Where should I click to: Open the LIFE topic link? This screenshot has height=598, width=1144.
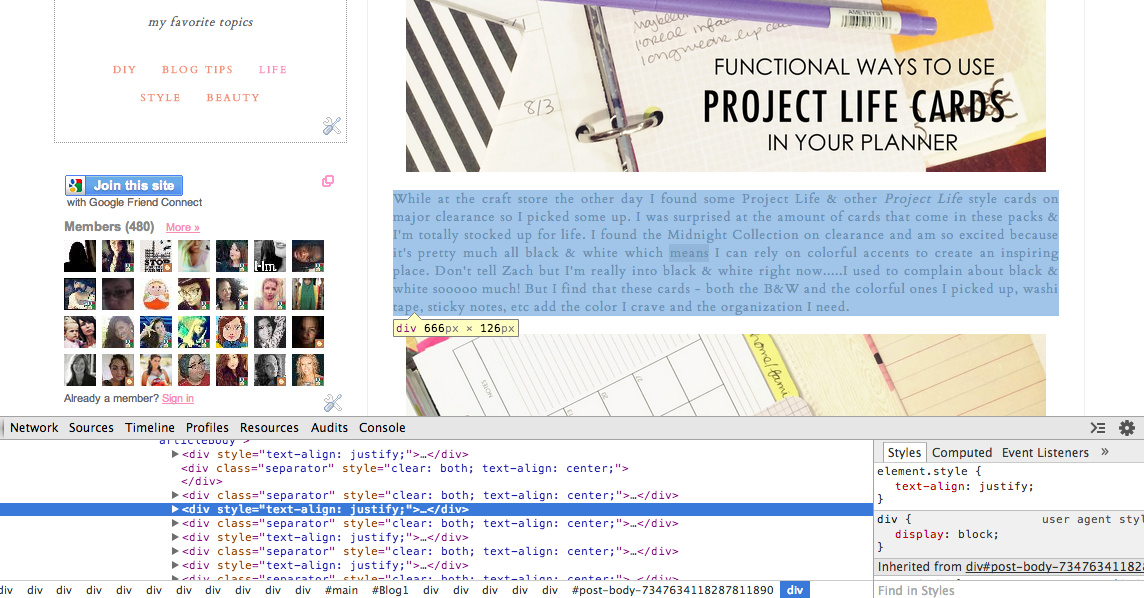273,70
